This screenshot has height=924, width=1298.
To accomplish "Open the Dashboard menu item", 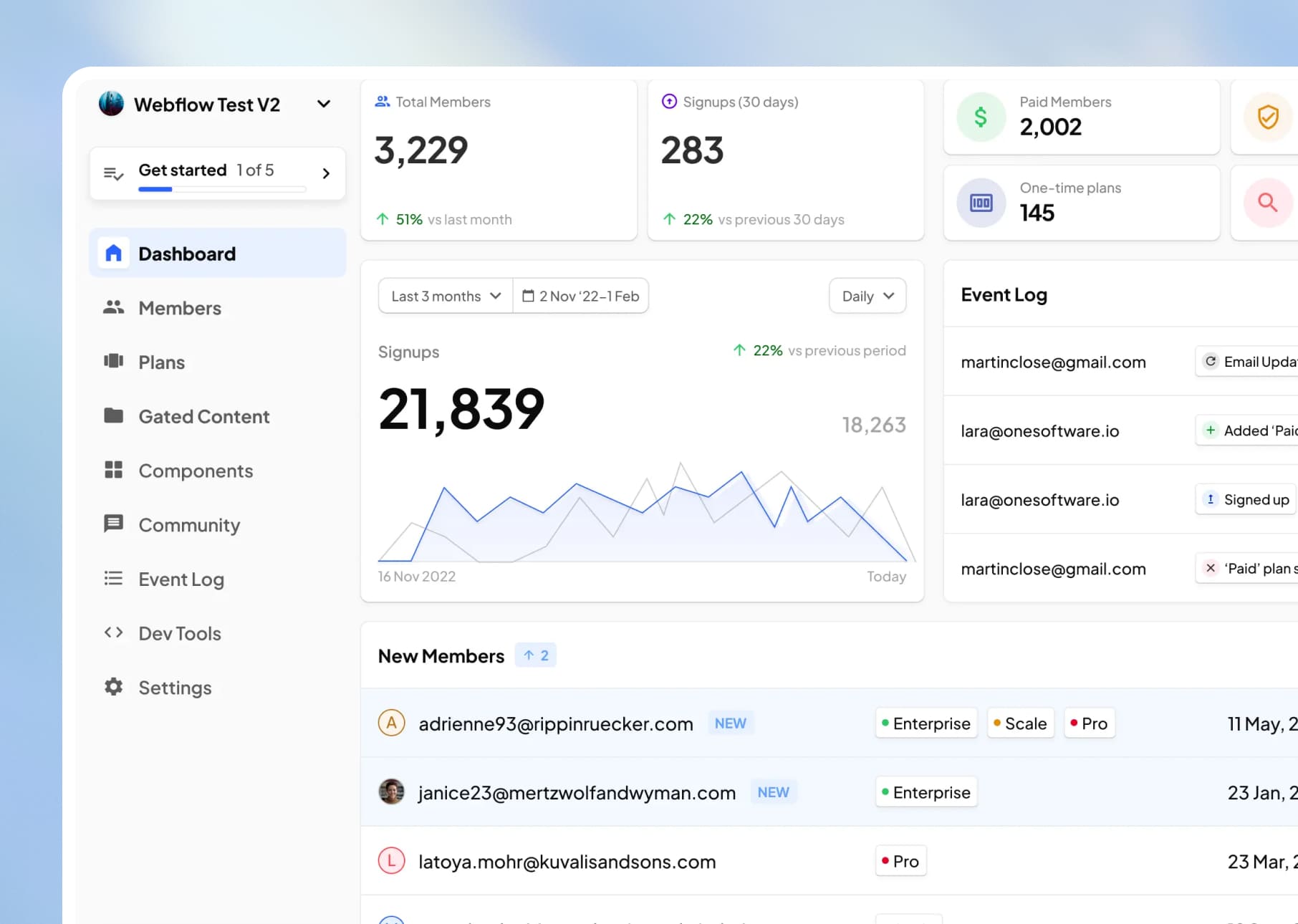I will 218,254.
